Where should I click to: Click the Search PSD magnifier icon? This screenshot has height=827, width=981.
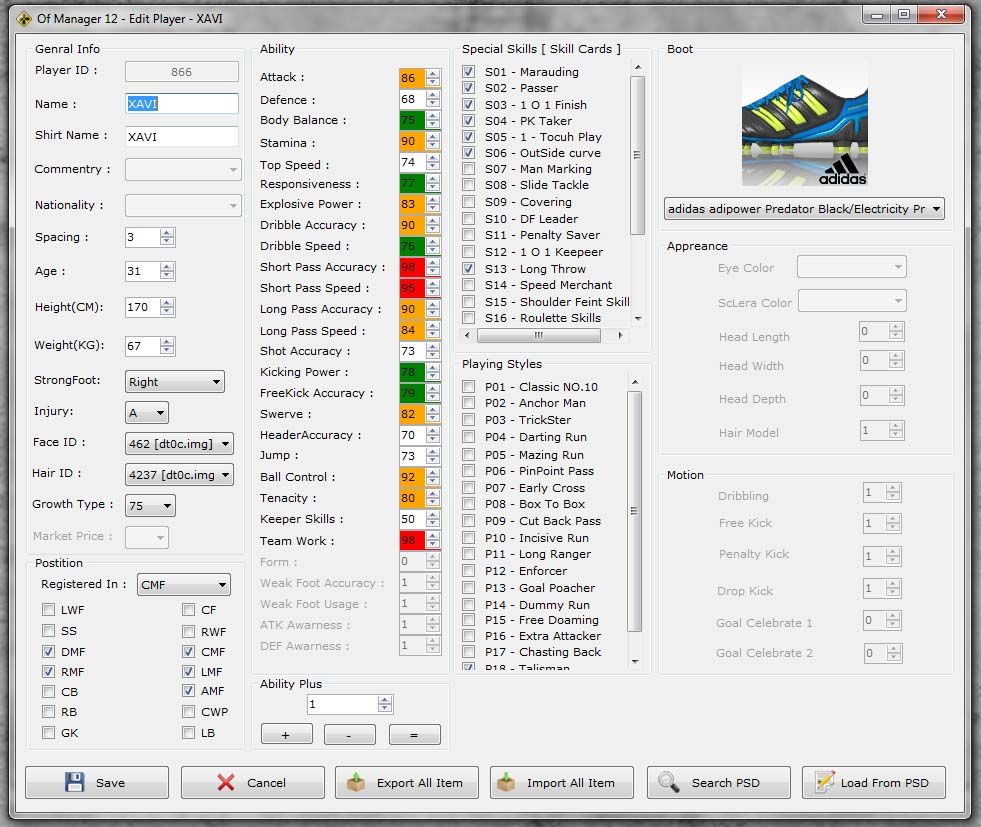(x=669, y=783)
